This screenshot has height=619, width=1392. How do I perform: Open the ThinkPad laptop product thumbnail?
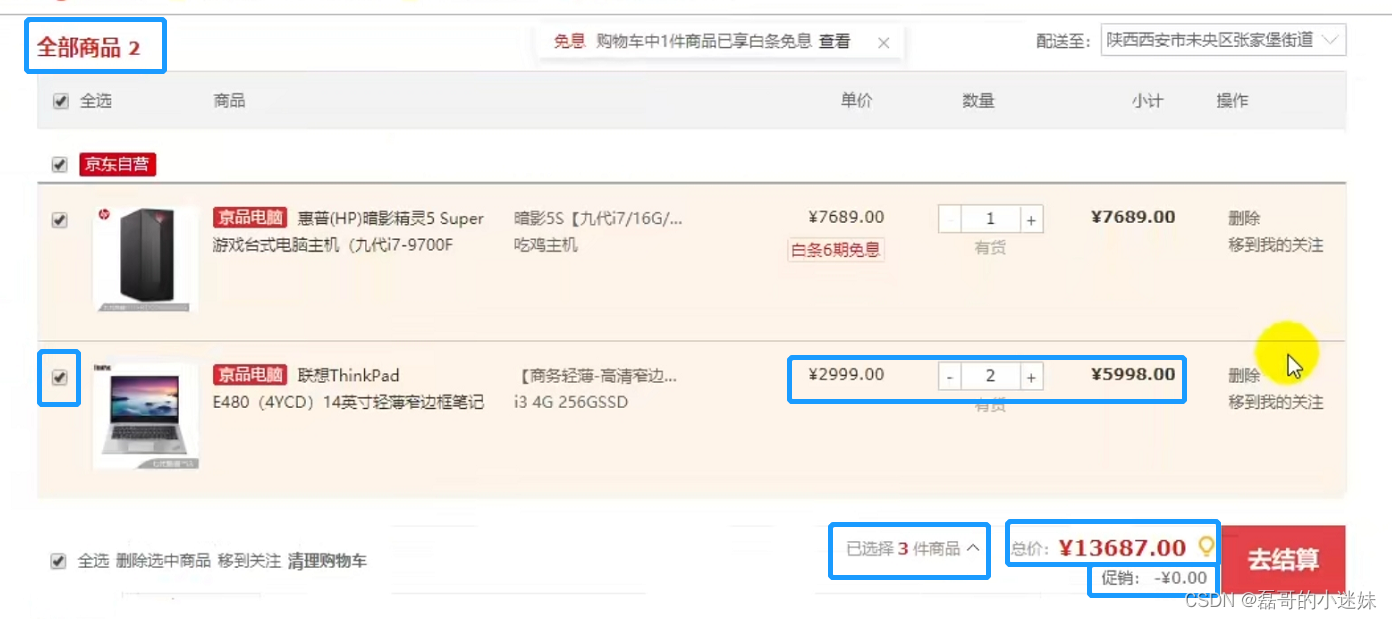[145, 416]
